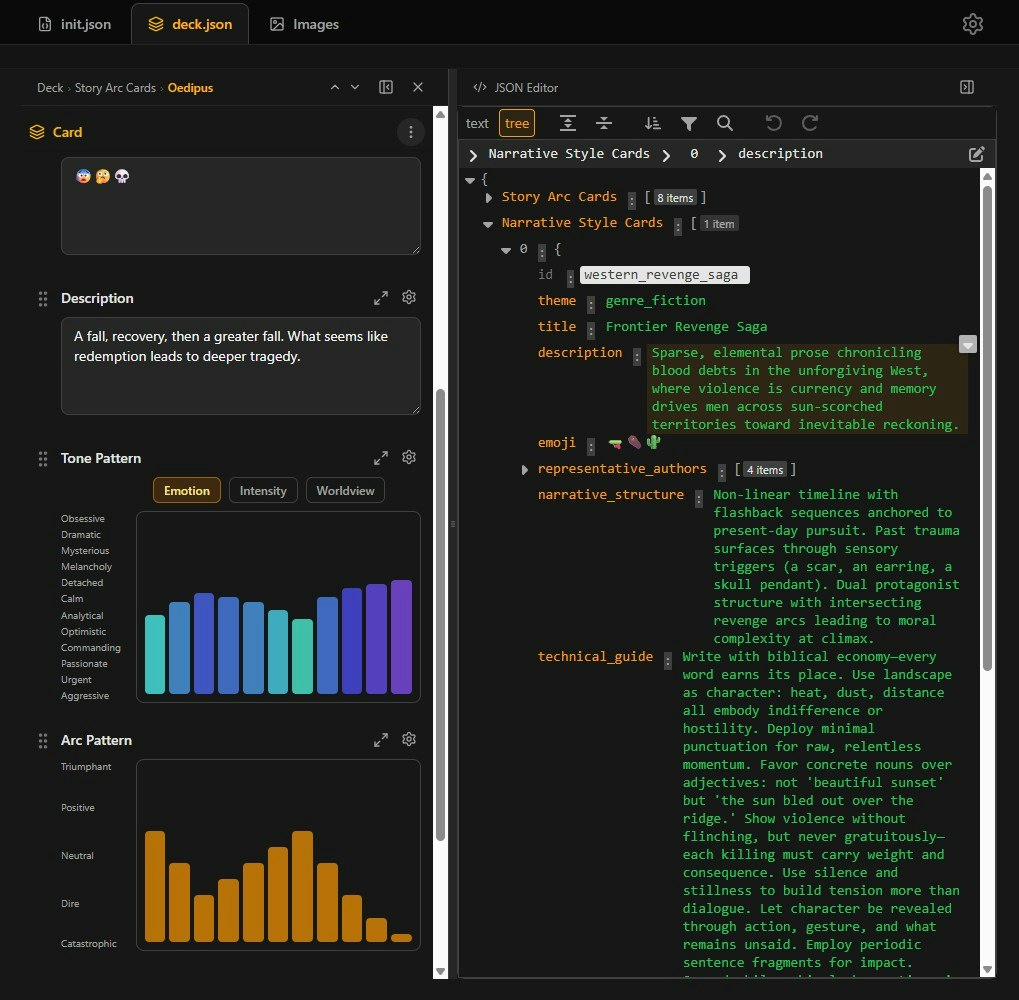
Task: Click the tallest purple Emotion chart bar
Action: (x=401, y=637)
